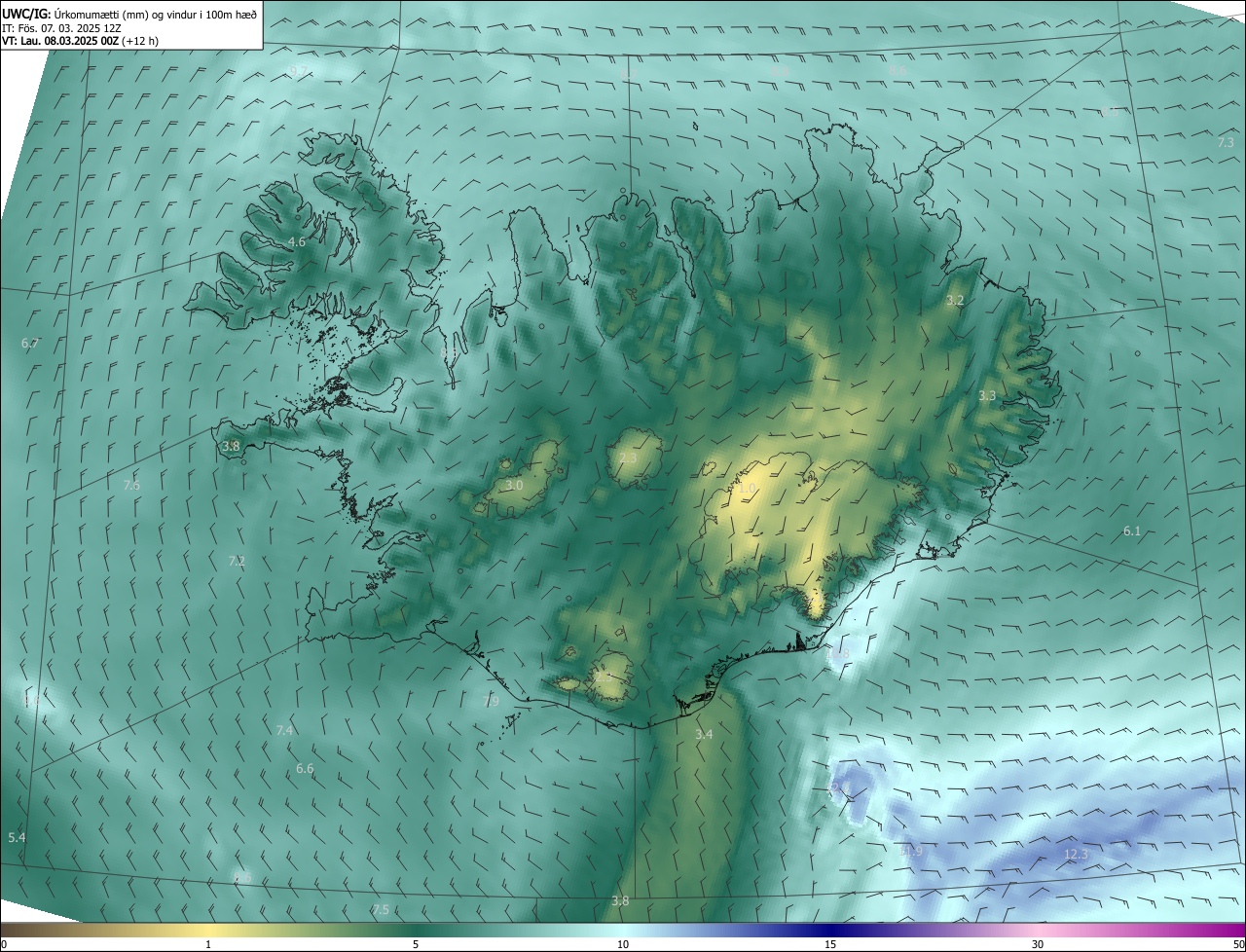The image size is (1246, 952).
Task: Click the 3.2 value on the map
Action: point(955,301)
